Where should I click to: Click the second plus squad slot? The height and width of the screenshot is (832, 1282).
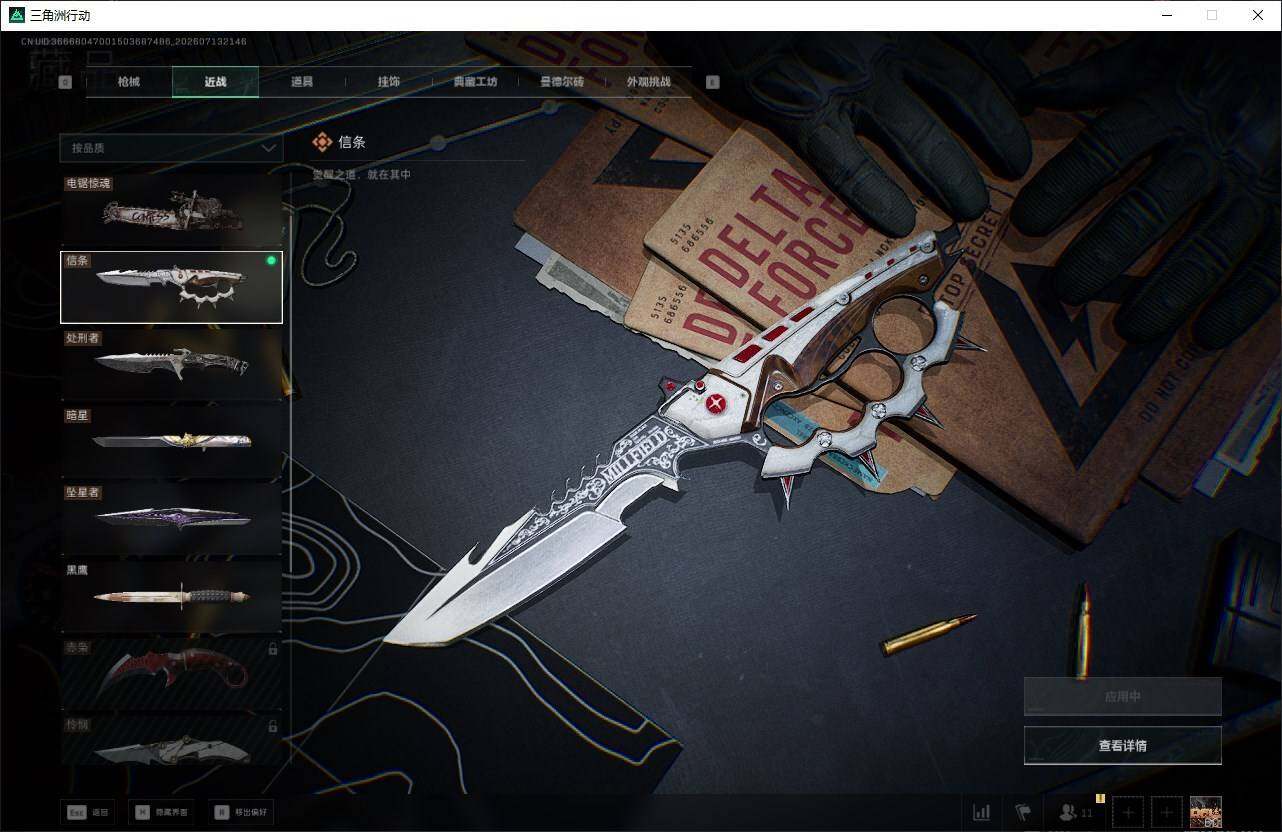(1166, 812)
